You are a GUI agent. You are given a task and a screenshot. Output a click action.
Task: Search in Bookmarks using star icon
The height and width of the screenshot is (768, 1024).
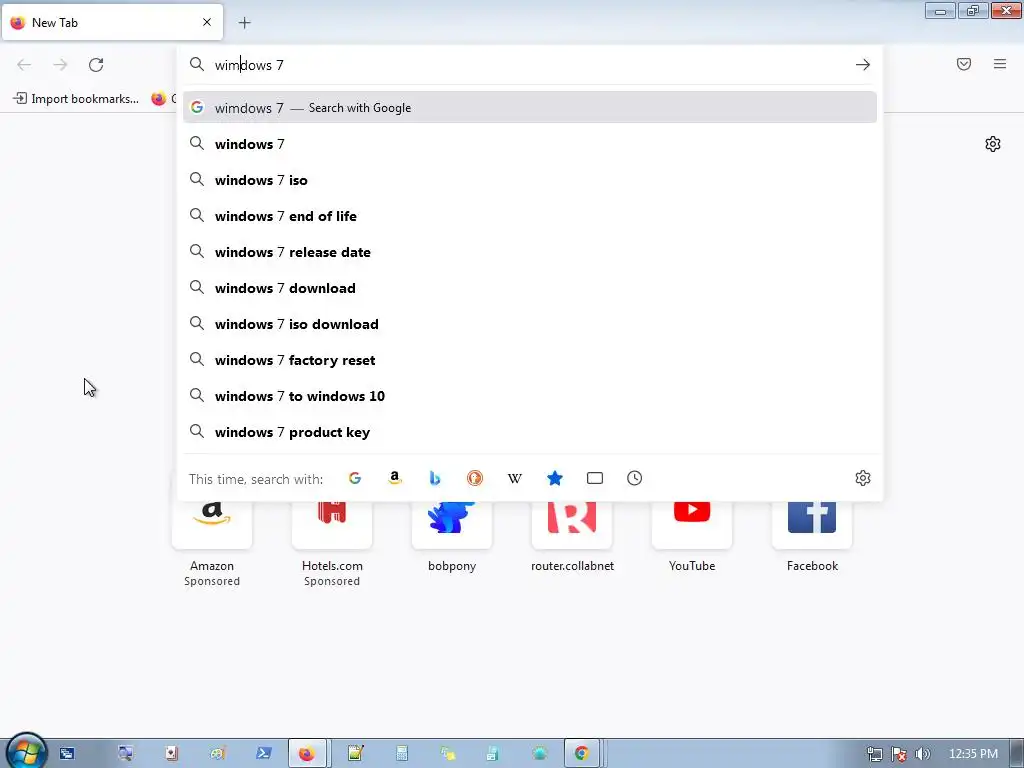pyautogui.click(x=554, y=478)
